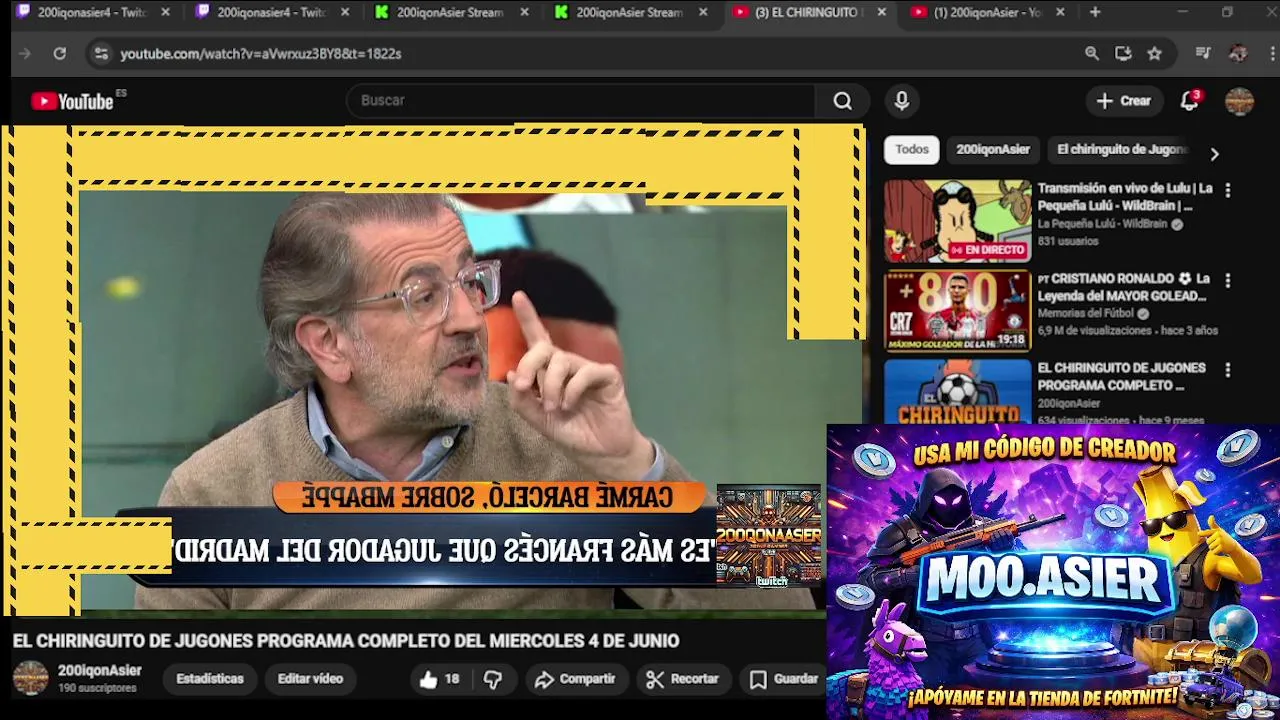Close the second 200iqonAsier Stream tab
The image size is (1280, 720).
pyautogui.click(x=704, y=13)
